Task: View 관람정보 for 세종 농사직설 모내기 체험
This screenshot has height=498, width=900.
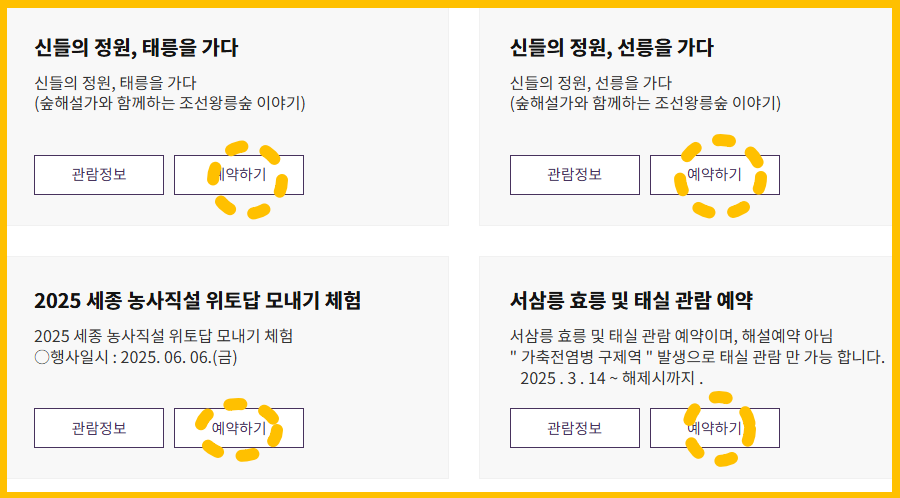Action: pyautogui.click(x=99, y=428)
